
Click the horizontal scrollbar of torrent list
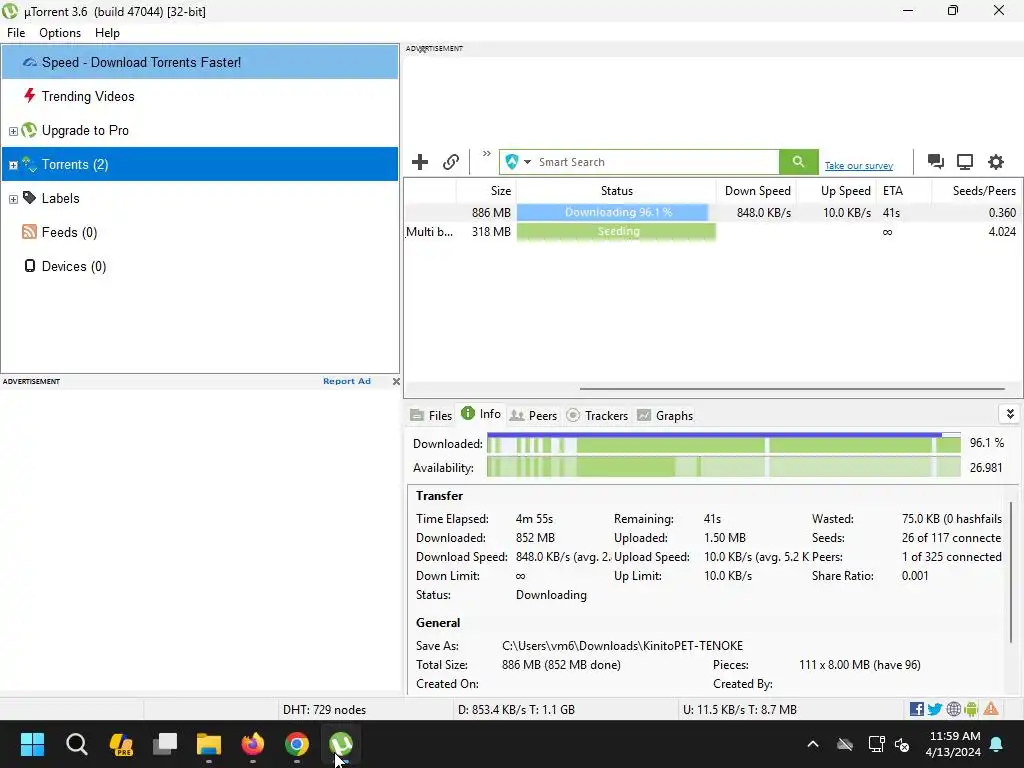792,389
